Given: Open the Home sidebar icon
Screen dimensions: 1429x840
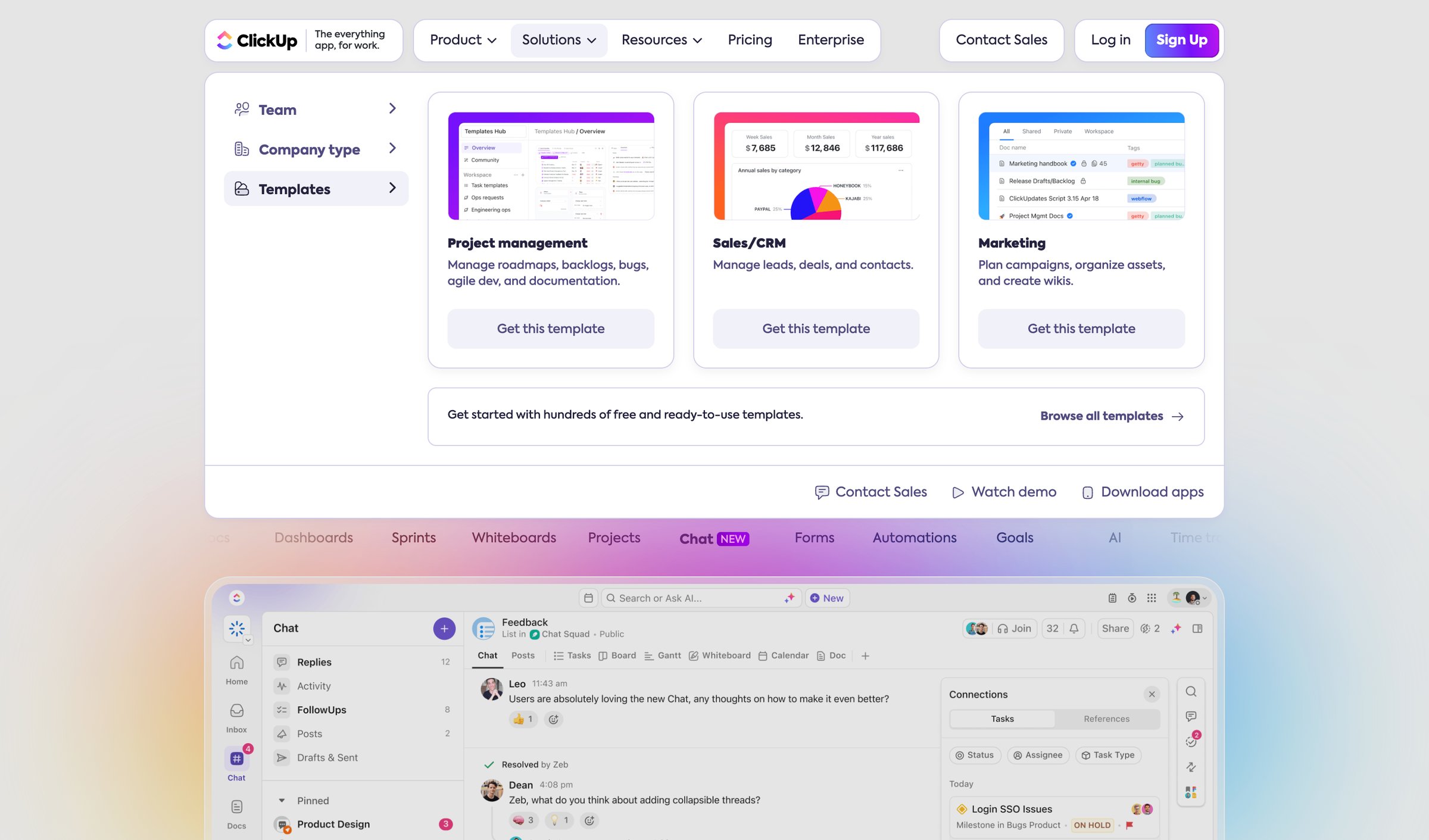Looking at the screenshot, I should [236, 670].
